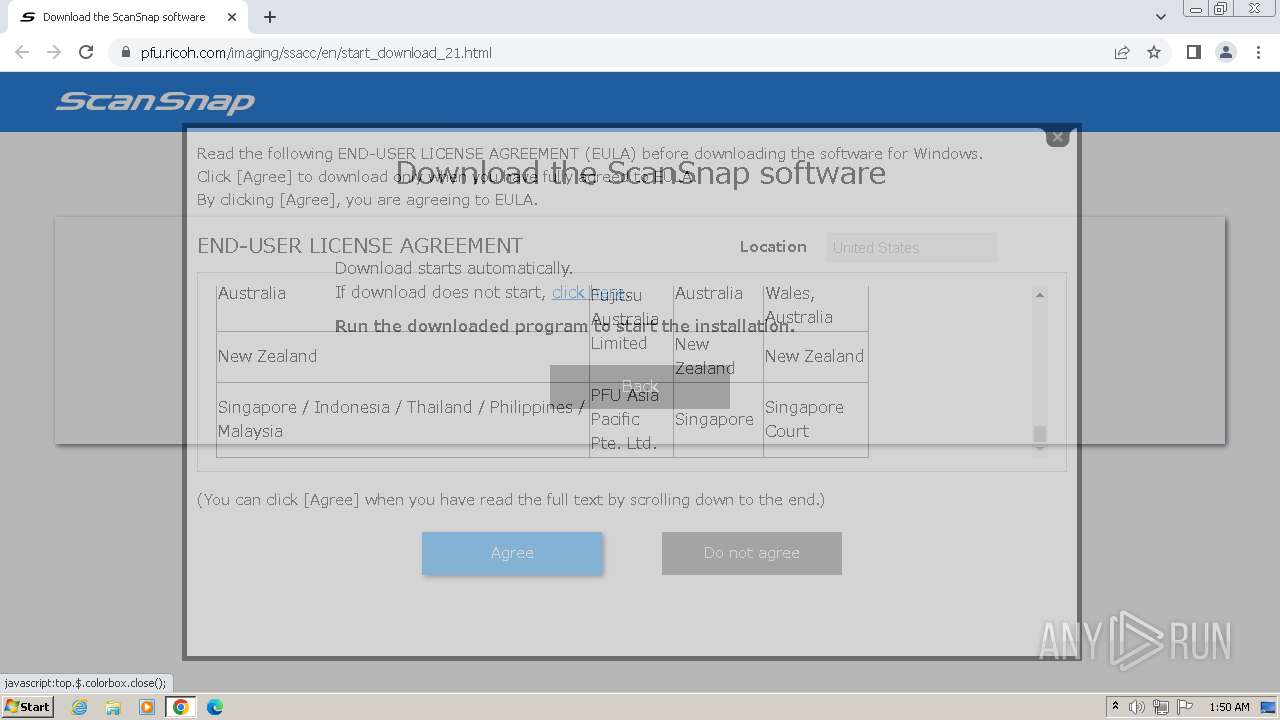
Task: View site information lock icon
Action: 126,52
